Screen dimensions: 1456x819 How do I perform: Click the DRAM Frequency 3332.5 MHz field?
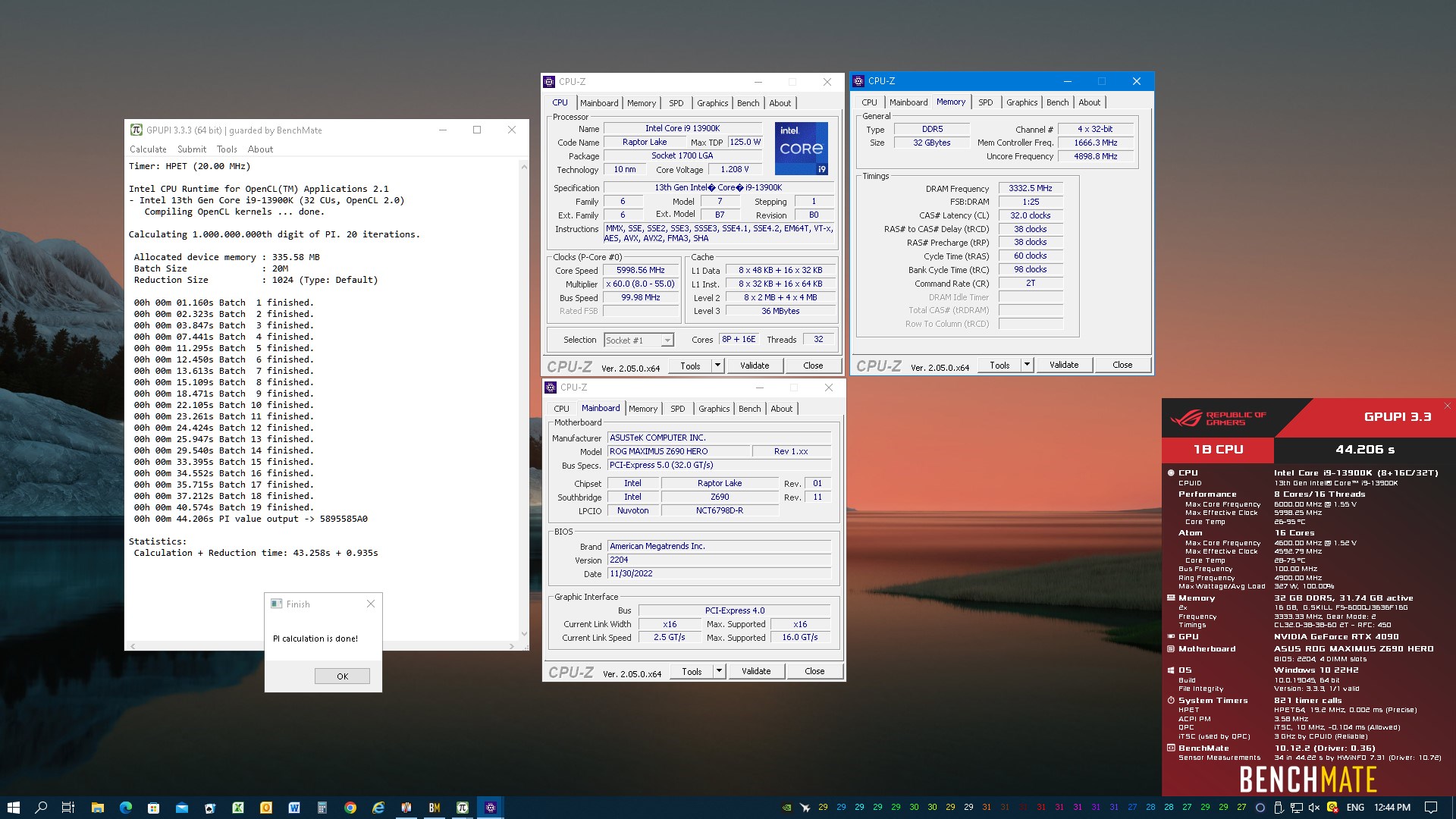(1031, 188)
